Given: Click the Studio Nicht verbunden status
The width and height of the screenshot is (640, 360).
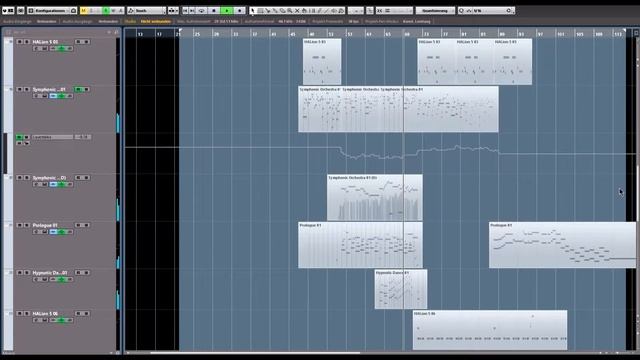Looking at the screenshot, I should pyautogui.click(x=148, y=21).
